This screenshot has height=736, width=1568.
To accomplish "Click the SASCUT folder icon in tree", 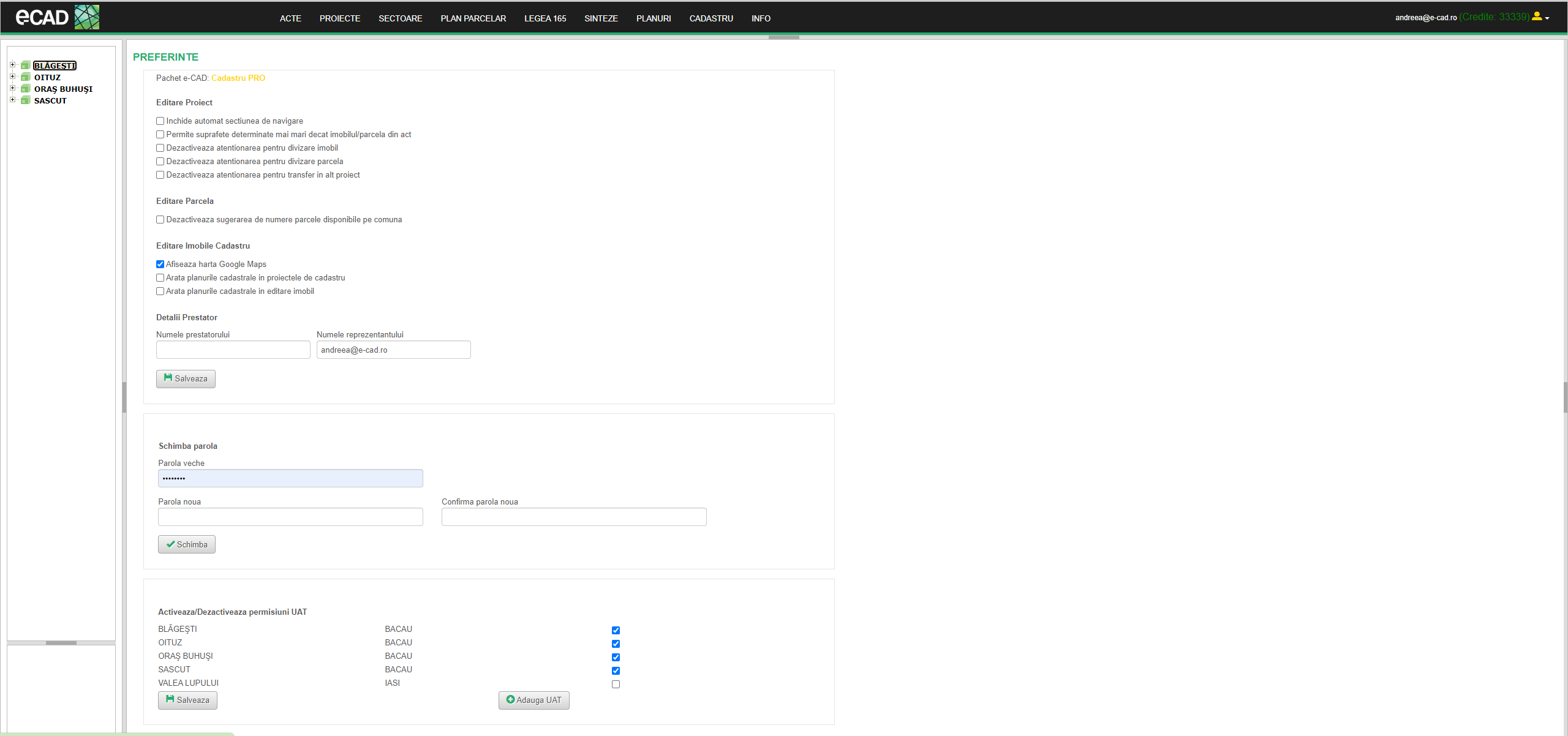I will point(26,100).
